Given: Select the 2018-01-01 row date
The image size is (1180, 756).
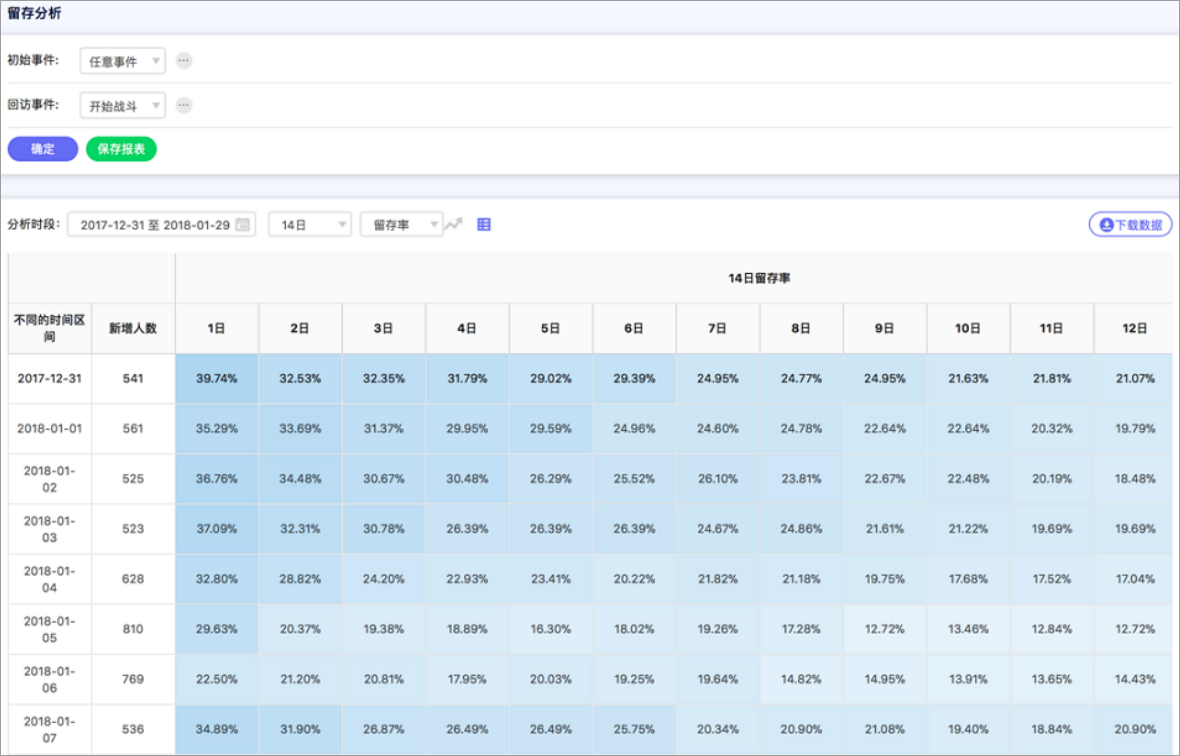Looking at the screenshot, I should pos(50,428).
